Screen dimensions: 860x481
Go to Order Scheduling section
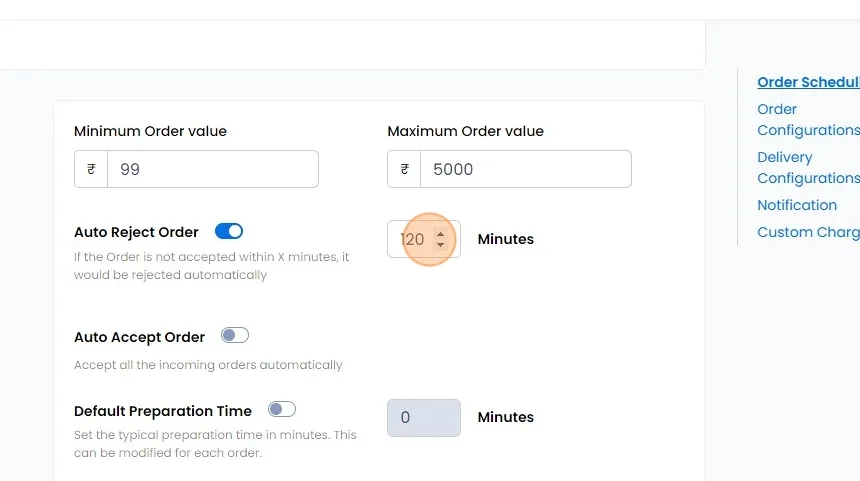(808, 83)
